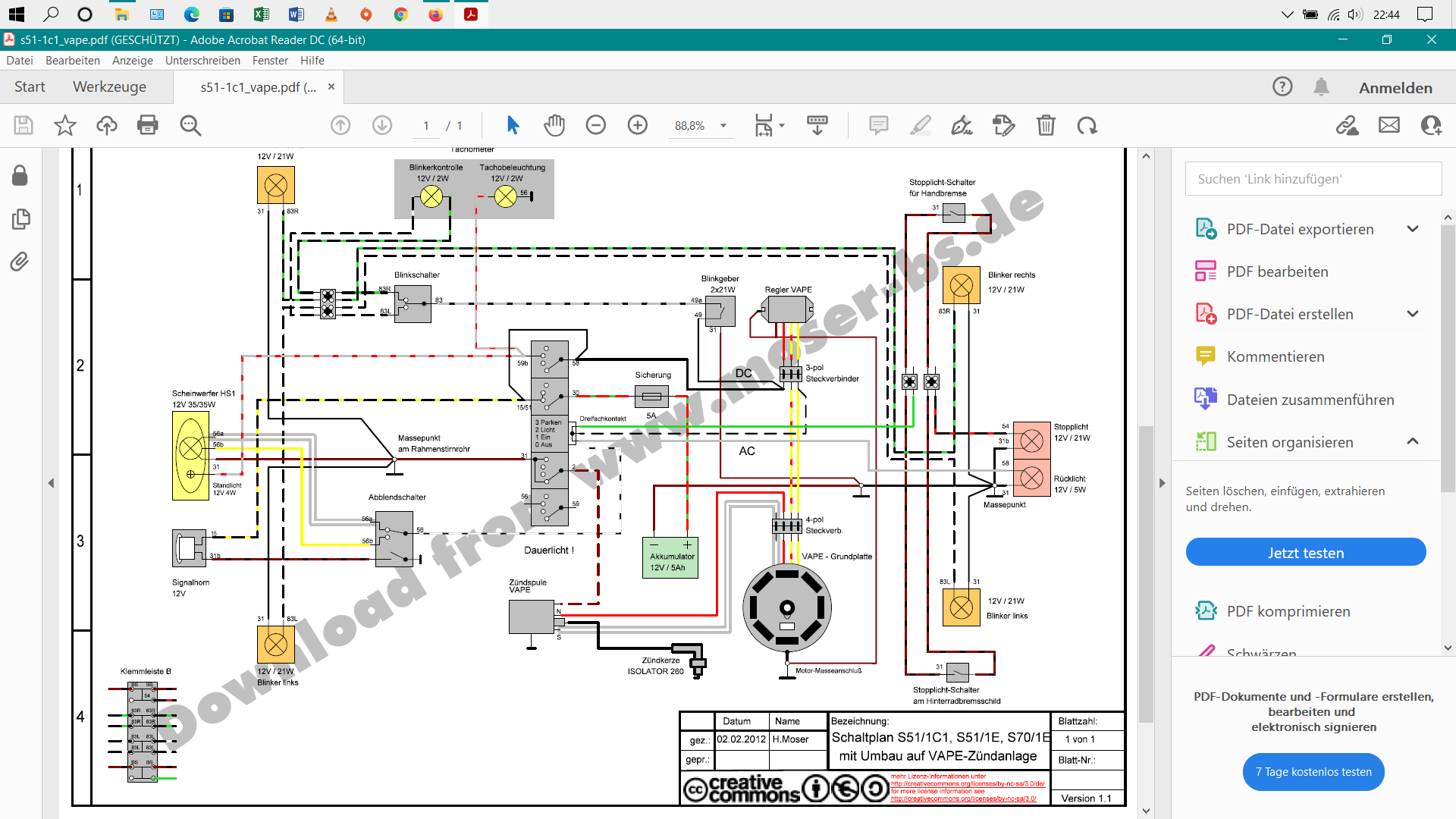Click the zoom in plus icon
This screenshot has width=1456, height=819.
(x=638, y=125)
